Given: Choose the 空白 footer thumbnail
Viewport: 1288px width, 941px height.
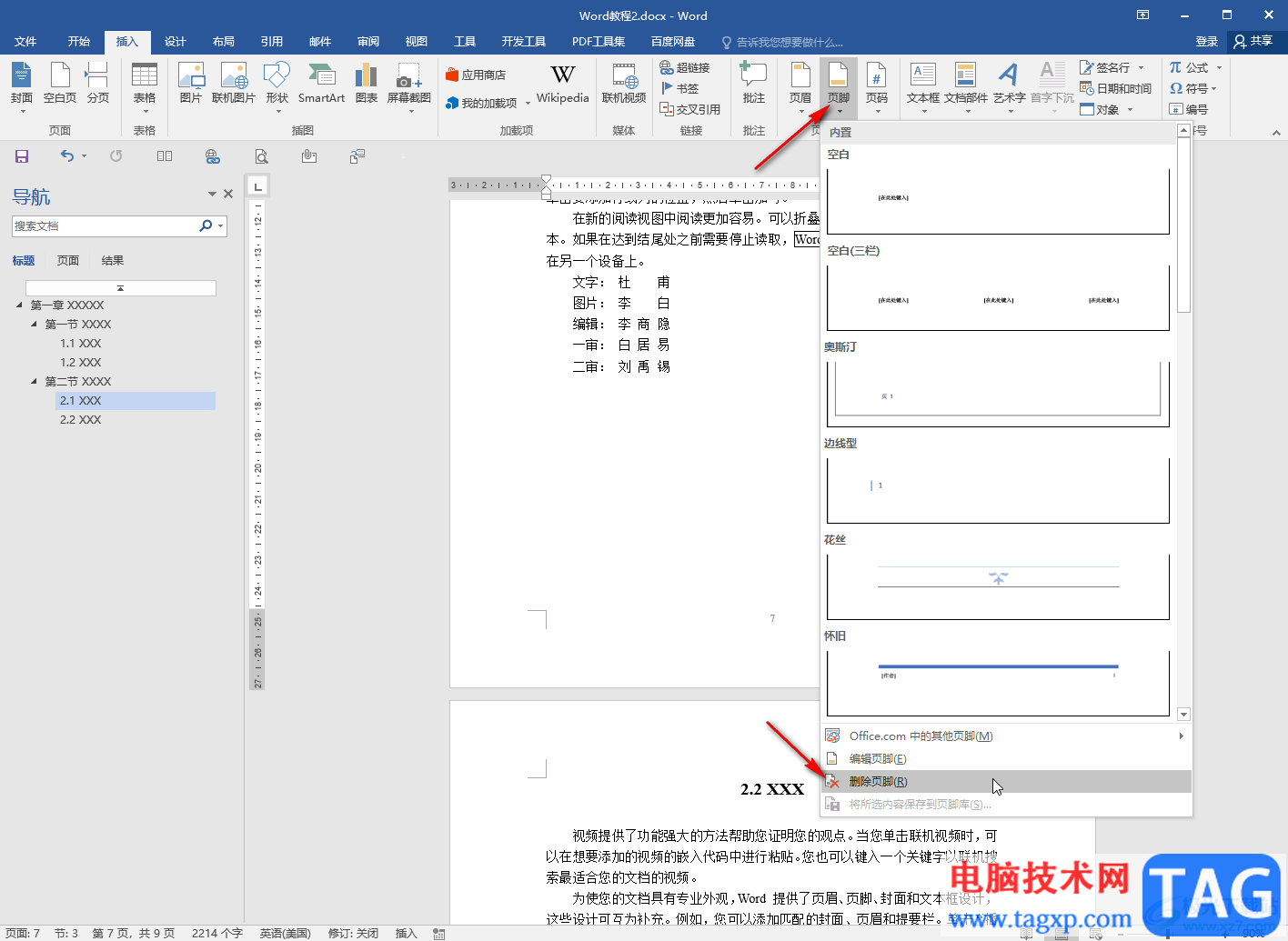Looking at the screenshot, I should (x=998, y=200).
